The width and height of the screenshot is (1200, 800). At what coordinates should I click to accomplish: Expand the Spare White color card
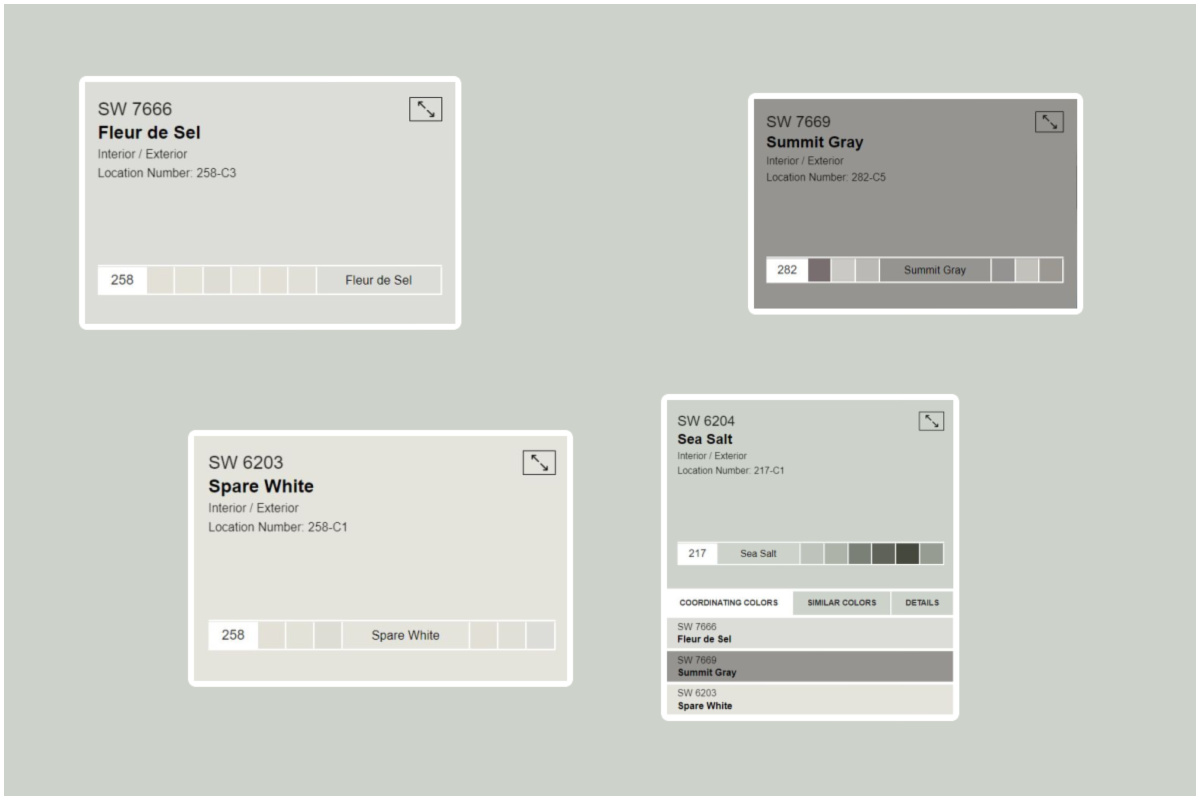click(539, 462)
